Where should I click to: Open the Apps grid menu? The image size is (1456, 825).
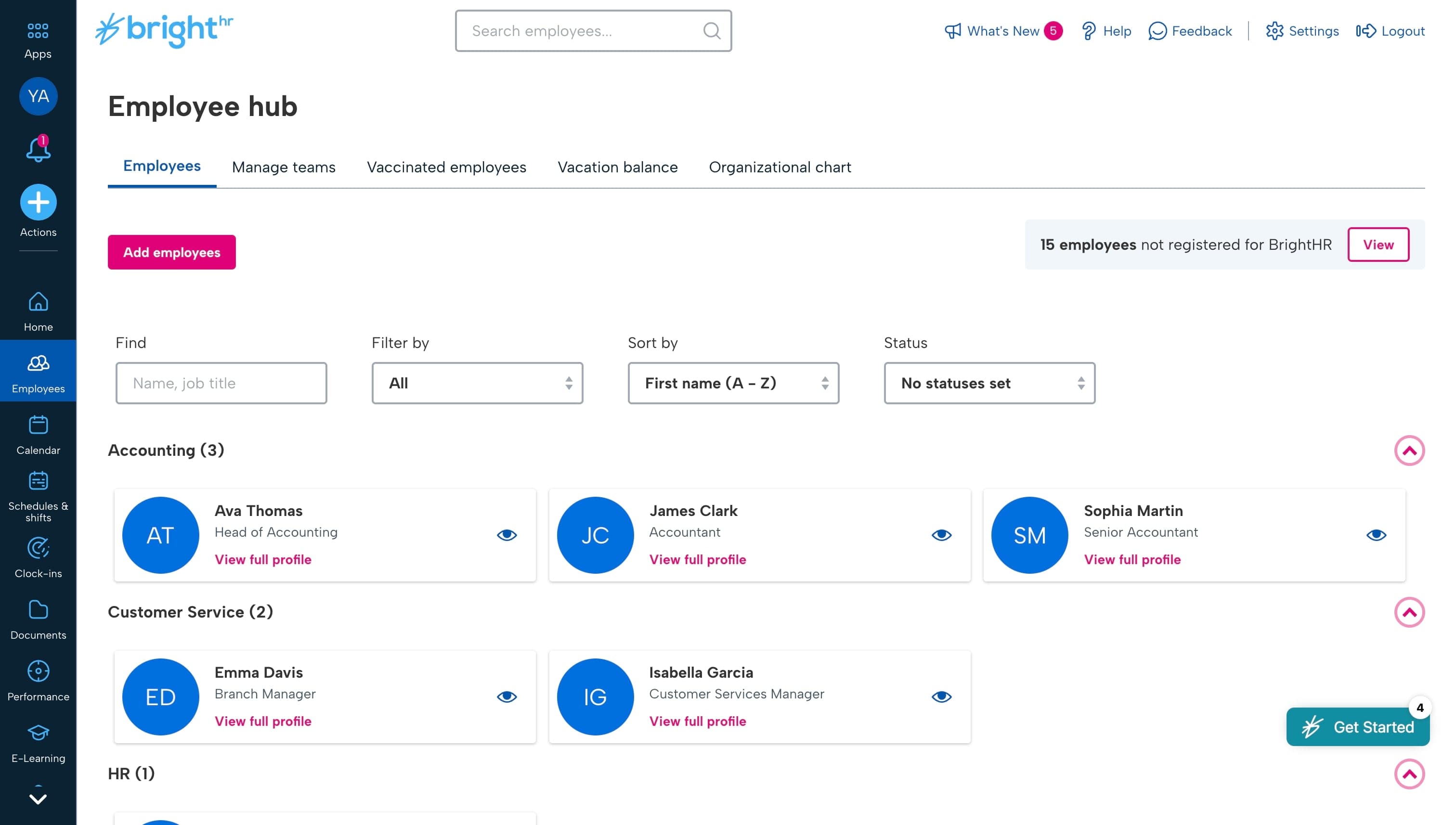click(x=38, y=41)
